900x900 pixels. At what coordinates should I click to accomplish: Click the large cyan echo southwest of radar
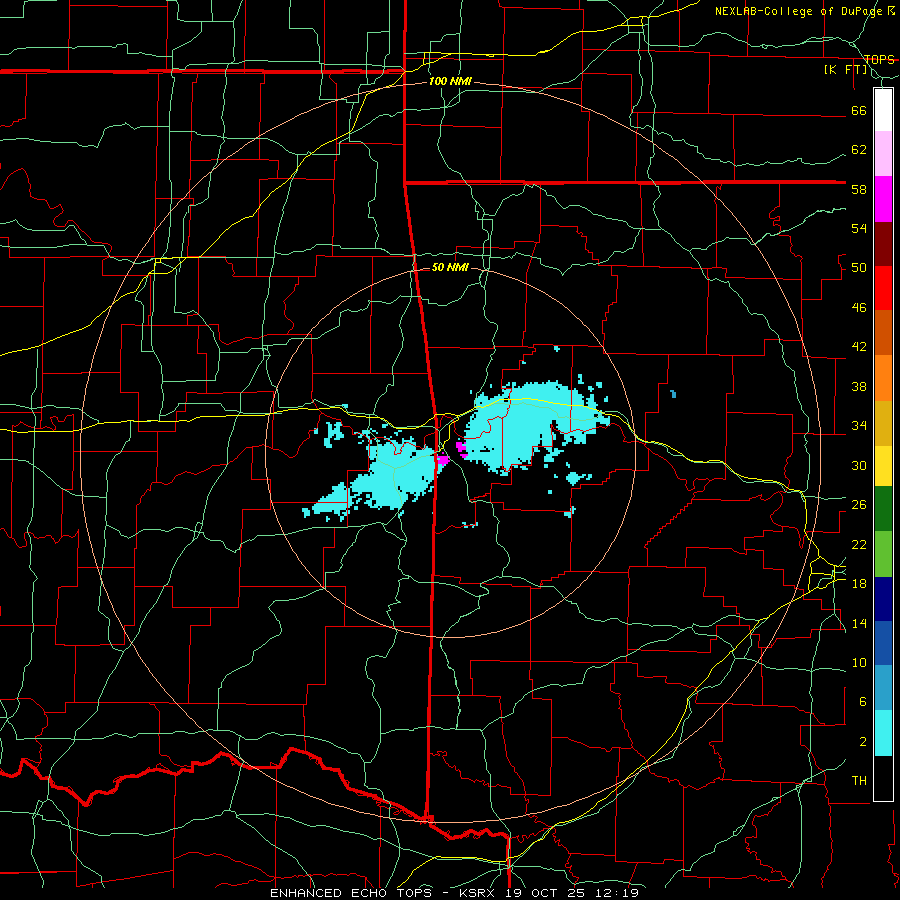pyautogui.click(x=396, y=474)
